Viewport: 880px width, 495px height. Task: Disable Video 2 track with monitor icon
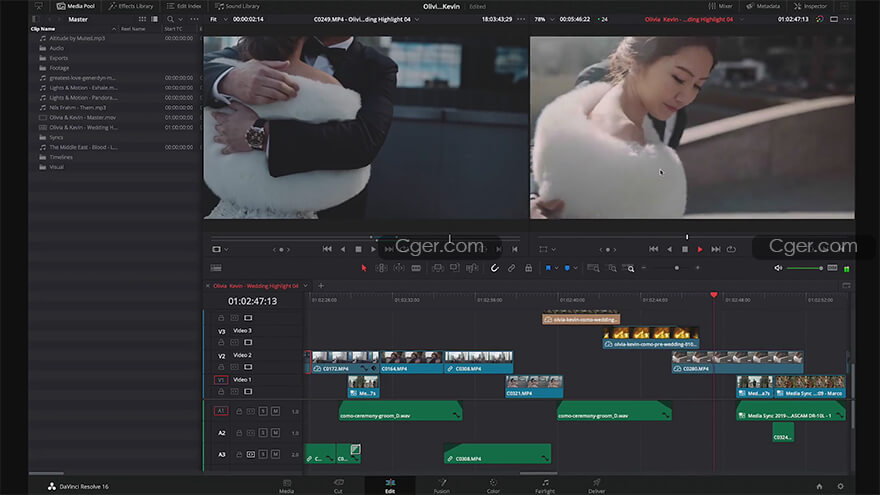(x=248, y=366)
